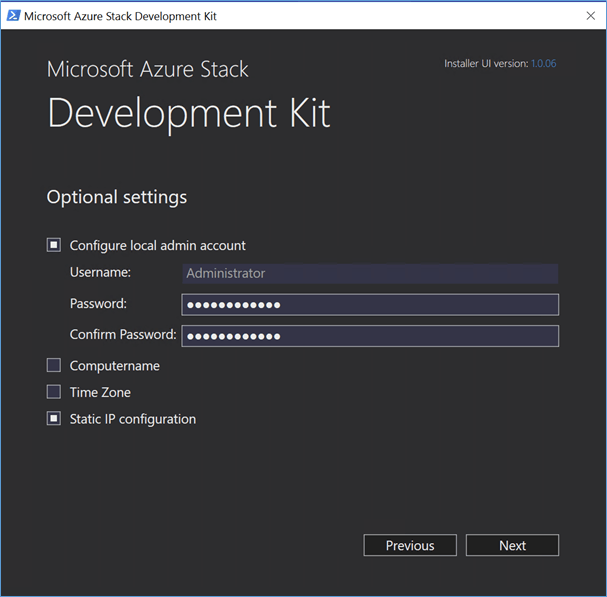Enable the Computername checkbox
The width and height of the screenshot is (607, 597).
click(54, 365)
